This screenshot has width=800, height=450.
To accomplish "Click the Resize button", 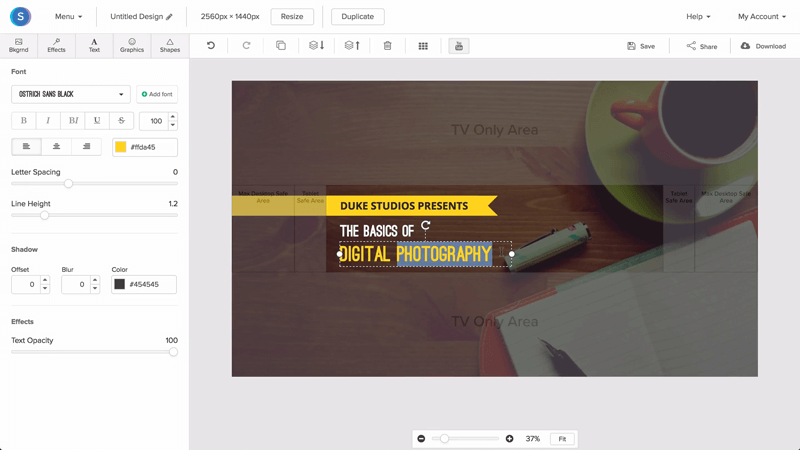I will [292, 16].
